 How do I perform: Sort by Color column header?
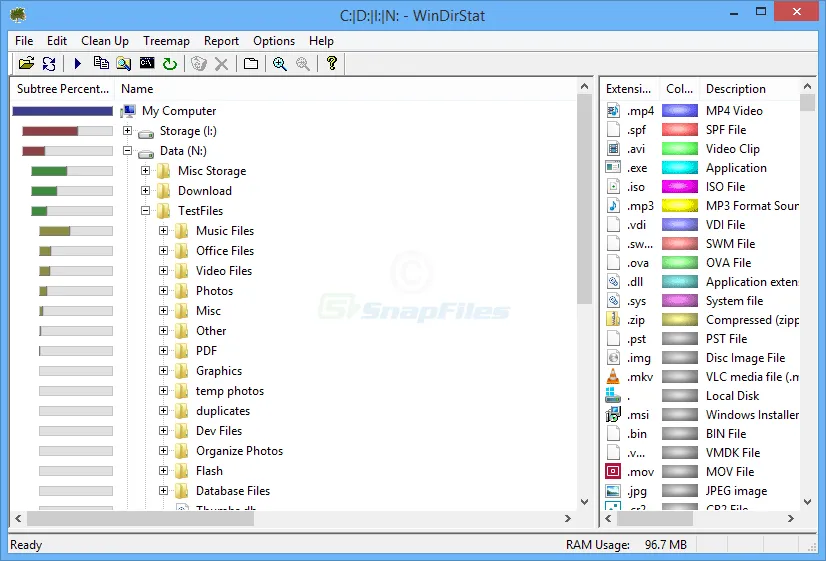click(679, 89)
